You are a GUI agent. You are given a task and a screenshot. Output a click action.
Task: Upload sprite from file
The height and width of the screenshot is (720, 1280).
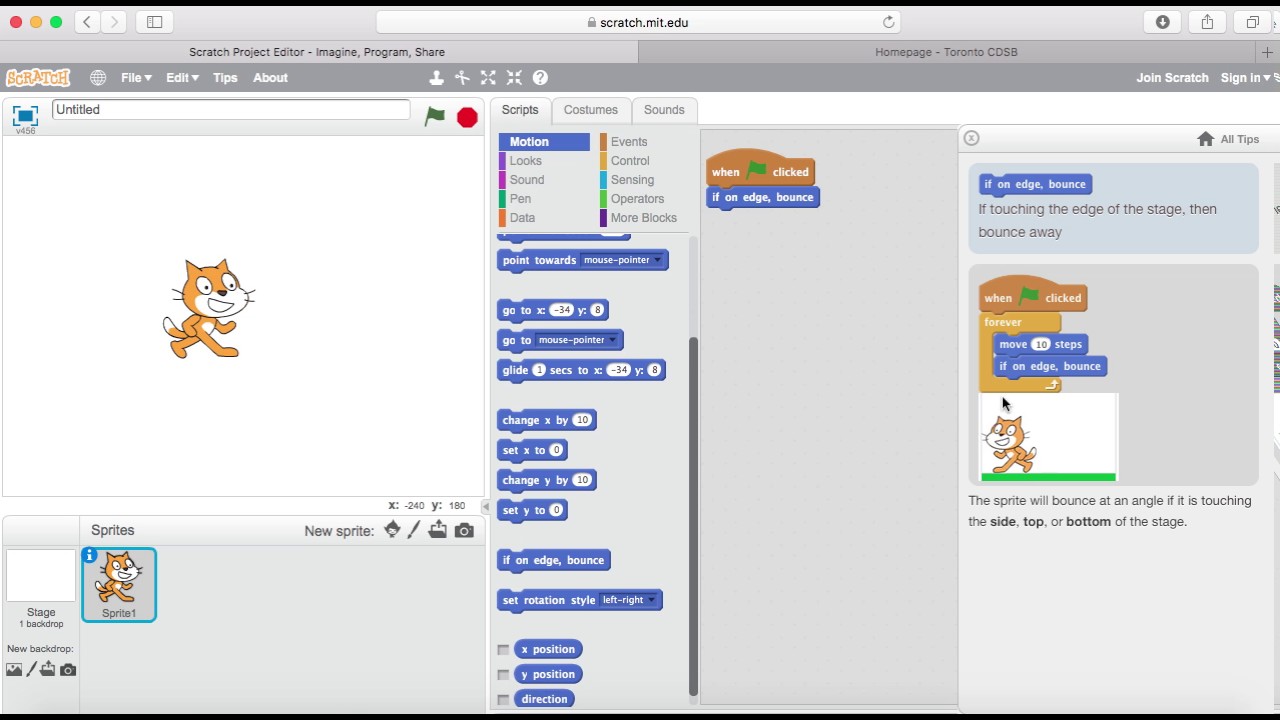(438, 530)
